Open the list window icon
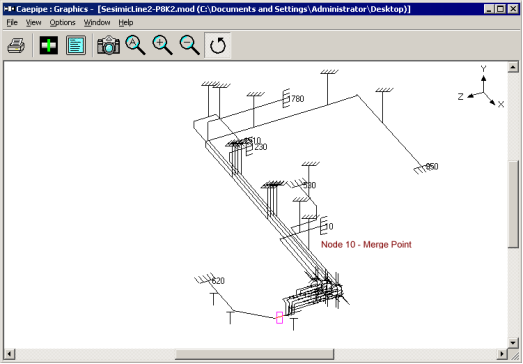The width and height of the screenshot is (523, 364). 76,45
